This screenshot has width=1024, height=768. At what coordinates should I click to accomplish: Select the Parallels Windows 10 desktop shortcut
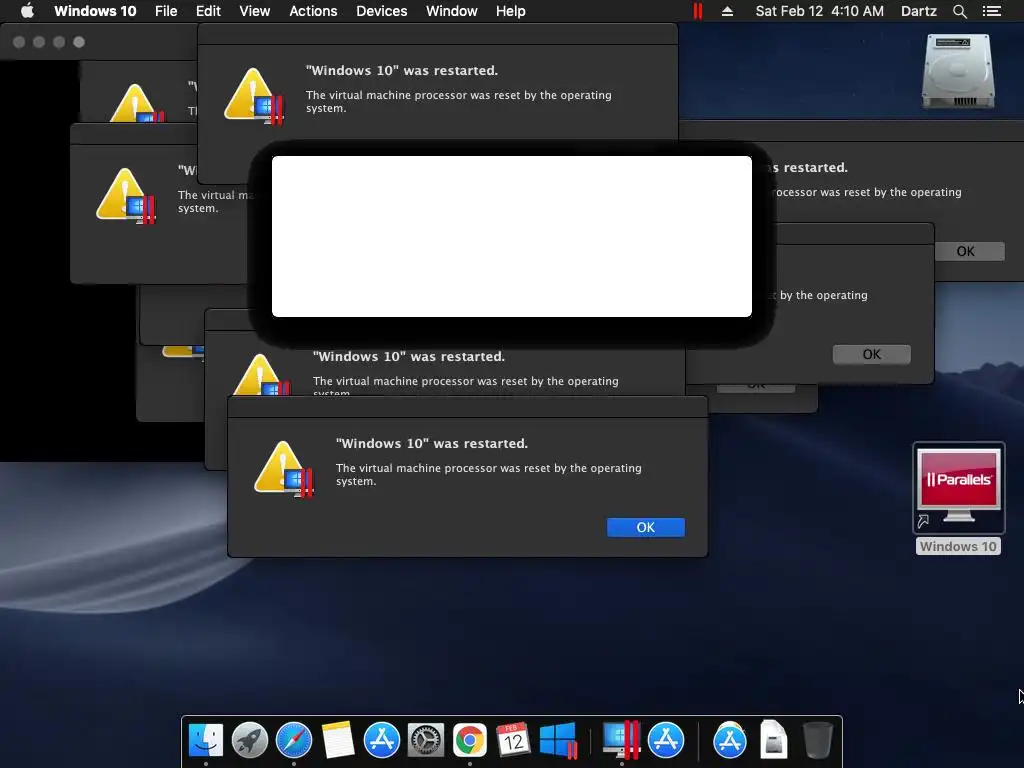pyautogui.click(x=959, y=487)
